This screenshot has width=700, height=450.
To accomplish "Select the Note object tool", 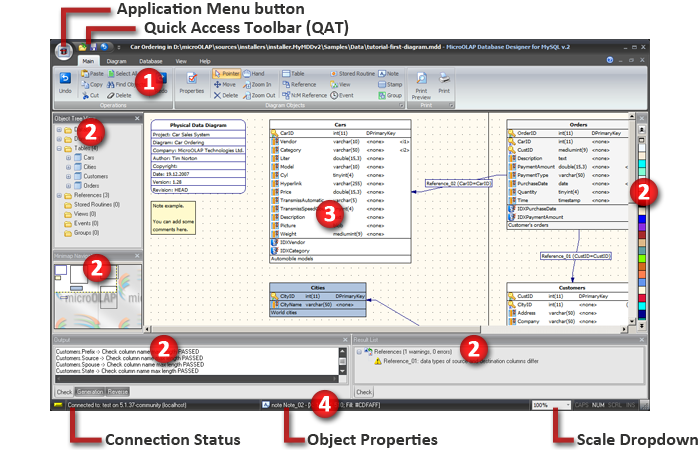I will click(x=389, y=74).
